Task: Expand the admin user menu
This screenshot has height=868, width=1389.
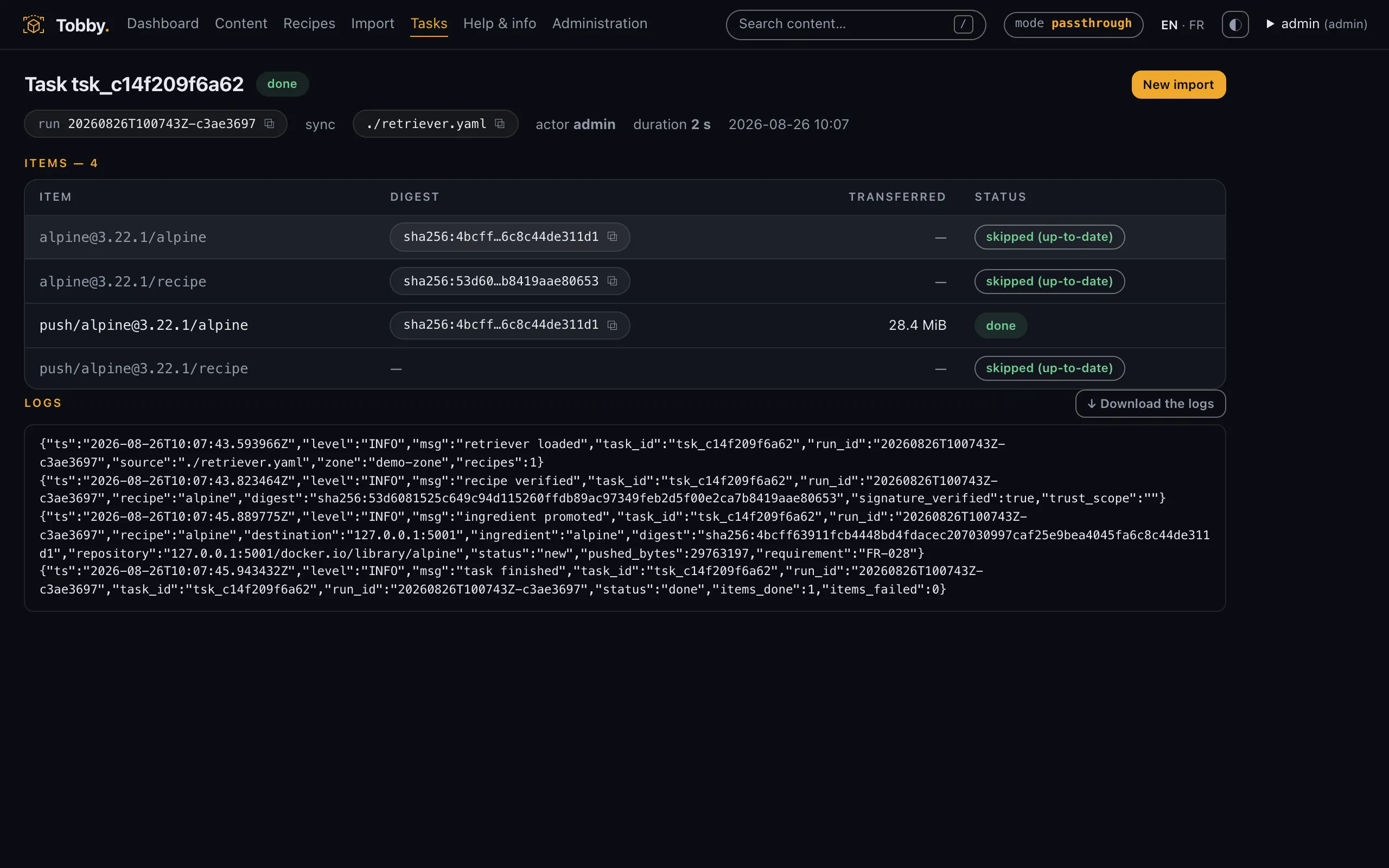Action: tap(1317, 24)
